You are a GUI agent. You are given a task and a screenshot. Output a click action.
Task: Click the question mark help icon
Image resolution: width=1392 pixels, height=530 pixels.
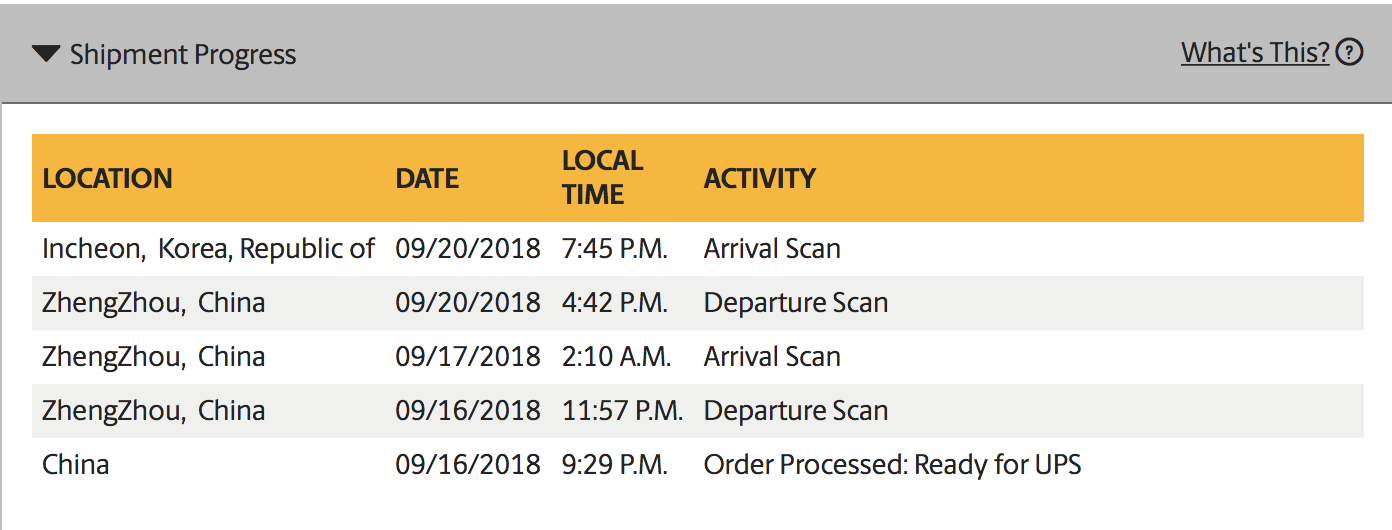[1350, 52]
